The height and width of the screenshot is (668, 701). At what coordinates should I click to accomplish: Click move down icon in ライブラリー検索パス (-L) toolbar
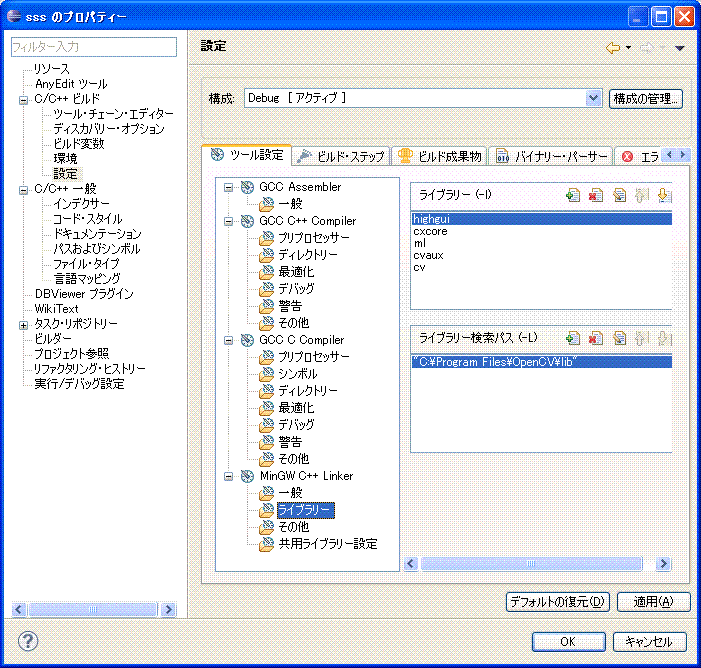pyautogui.click(x=665, y=338)
